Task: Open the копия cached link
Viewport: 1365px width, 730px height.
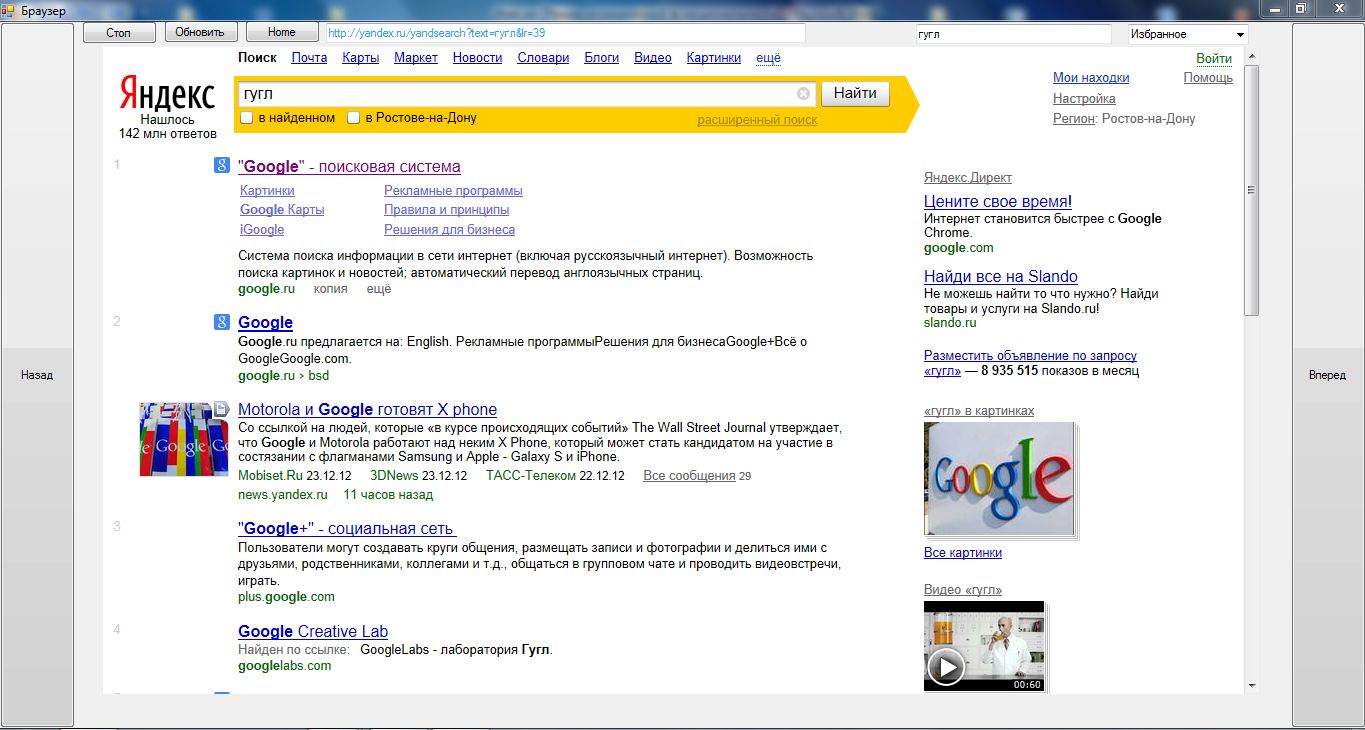Action: point(331,289)
